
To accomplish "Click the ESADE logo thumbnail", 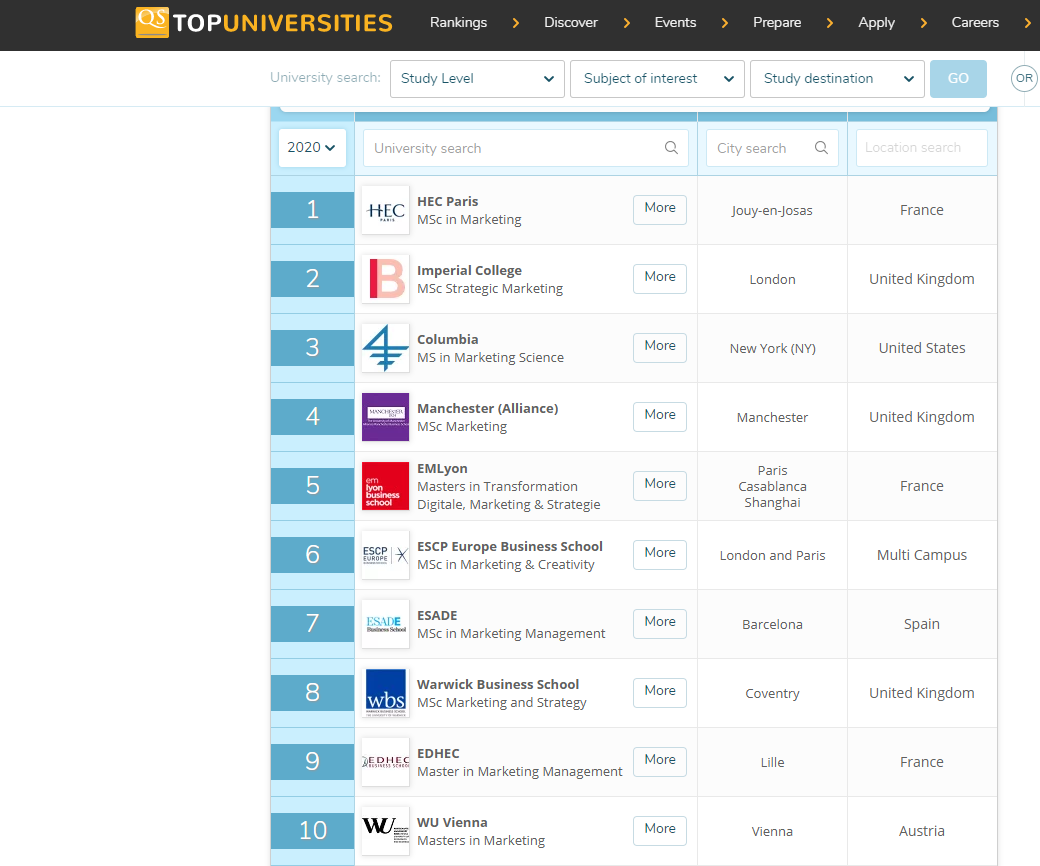I will [385, 624].
